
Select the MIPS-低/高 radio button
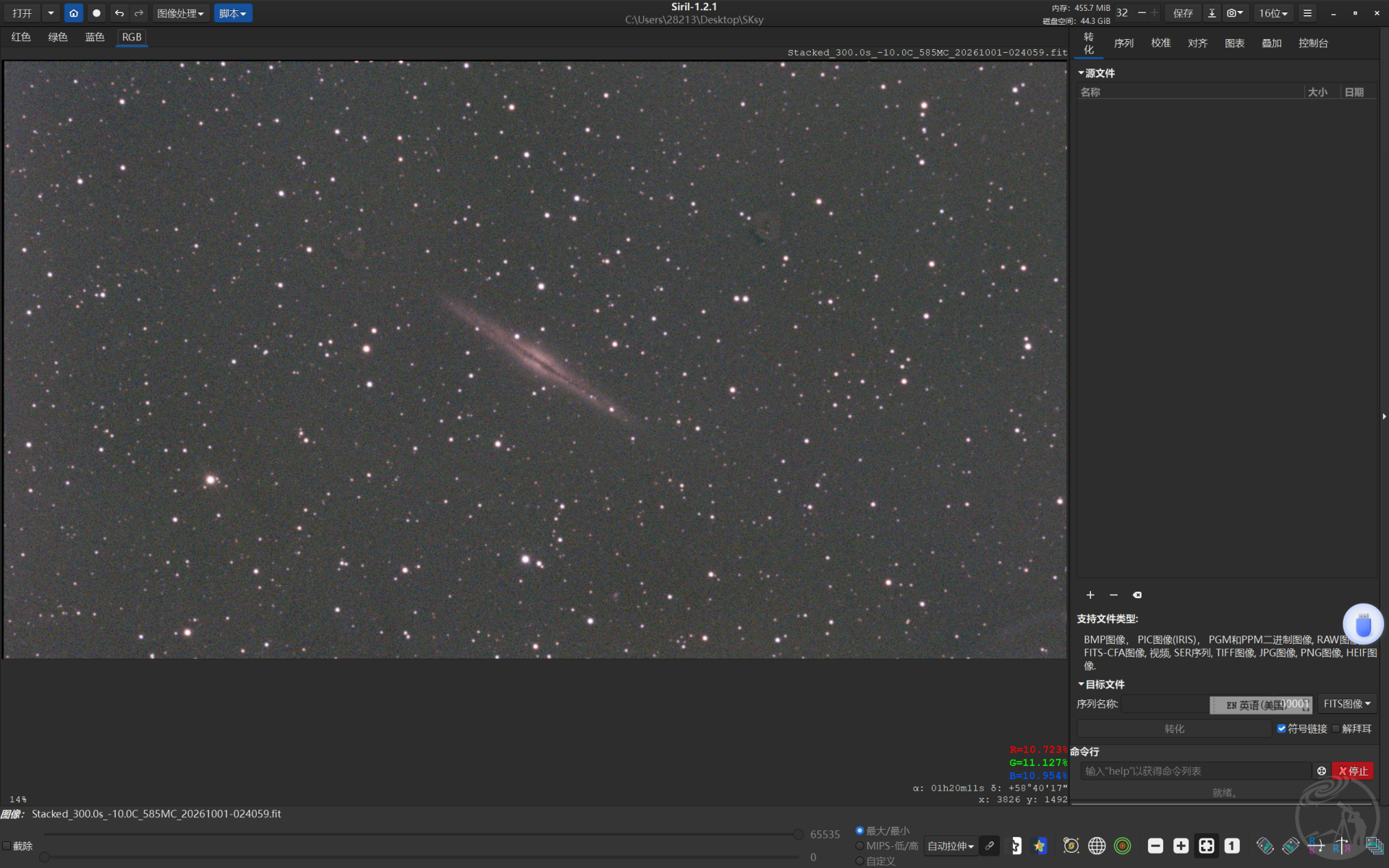click(x=859, y=846)
